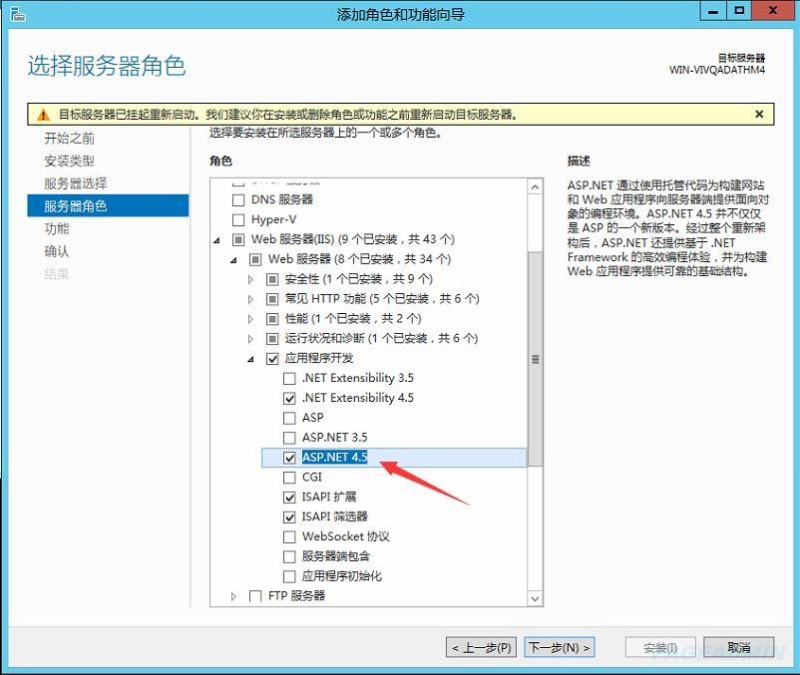The image size is (800, 675).
Task: Toggle the 性能 checkbox
Action: click(272, 319)
